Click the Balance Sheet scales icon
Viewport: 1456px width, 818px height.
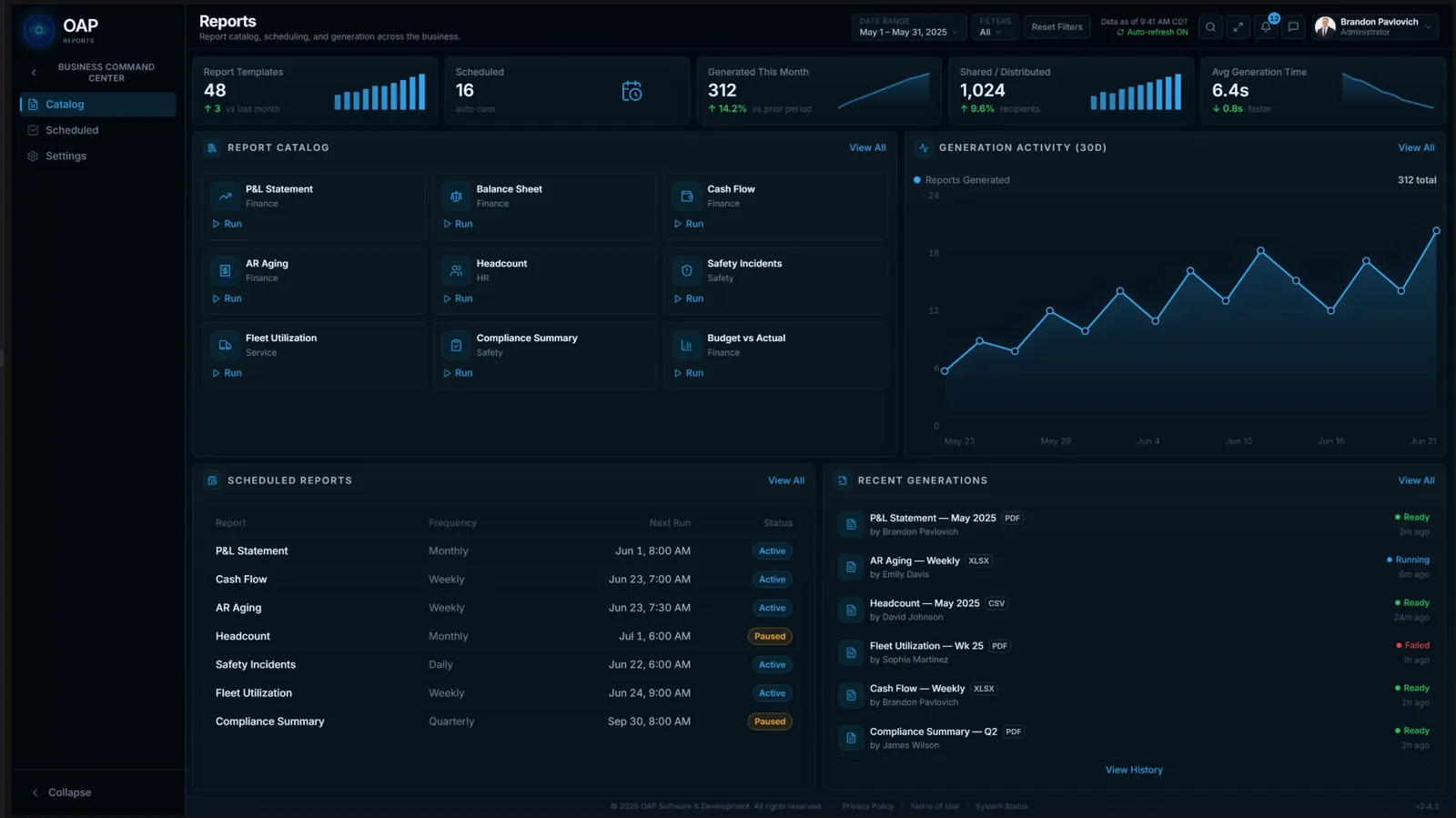(456, 197)
